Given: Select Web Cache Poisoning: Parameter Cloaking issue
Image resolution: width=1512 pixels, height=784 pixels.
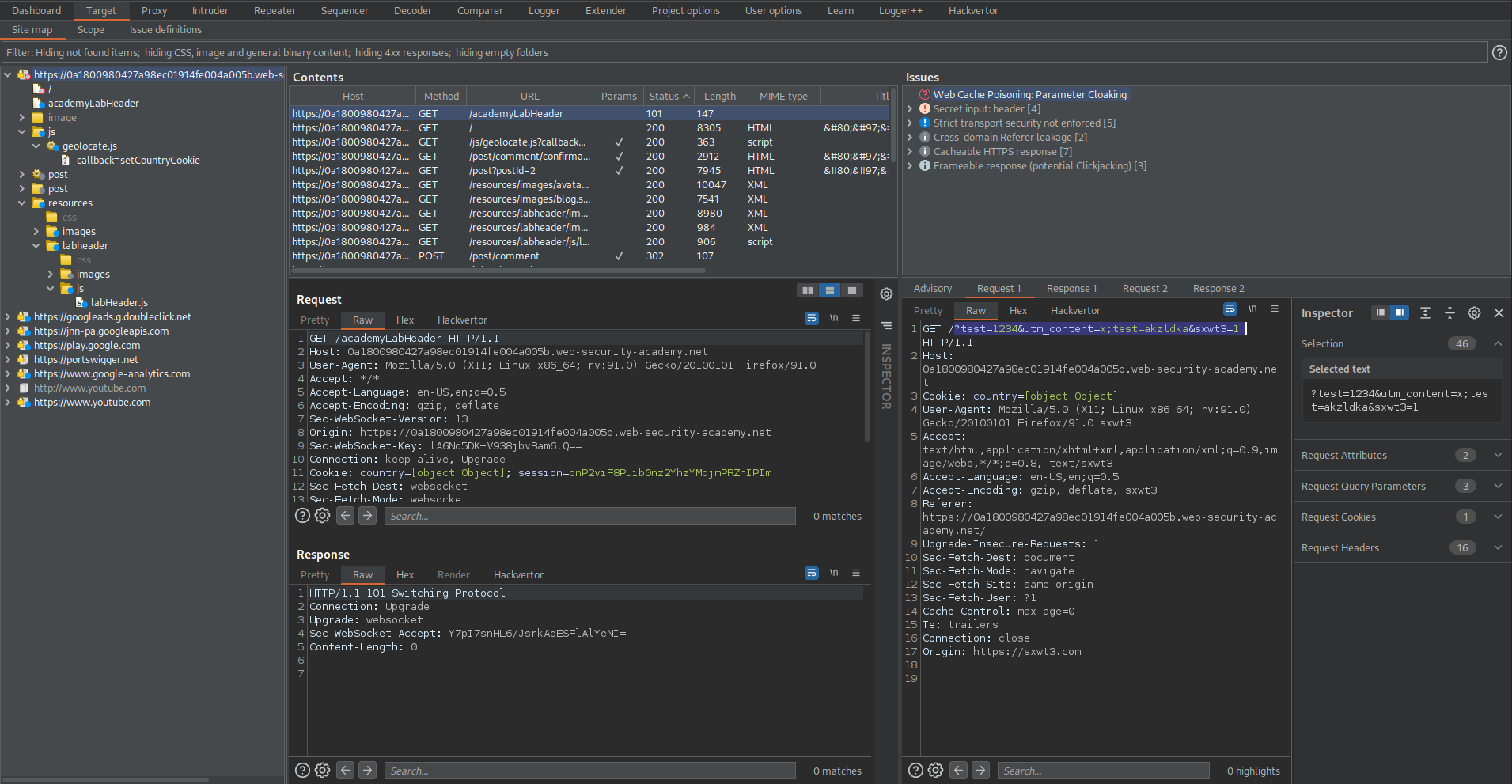Looking at the screenshot, I should coord(1029,94).
